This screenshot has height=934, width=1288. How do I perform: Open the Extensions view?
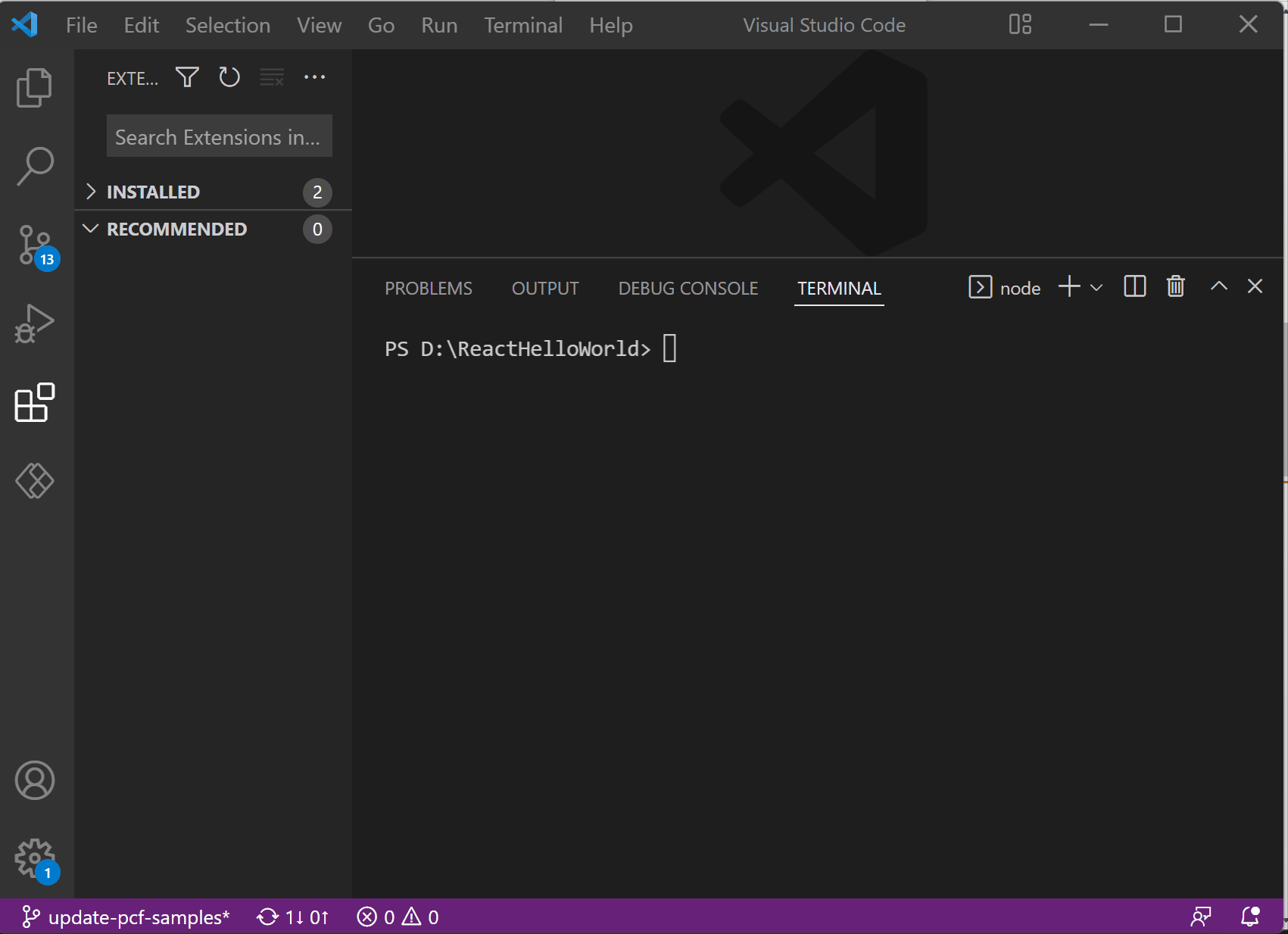[34, 404]
